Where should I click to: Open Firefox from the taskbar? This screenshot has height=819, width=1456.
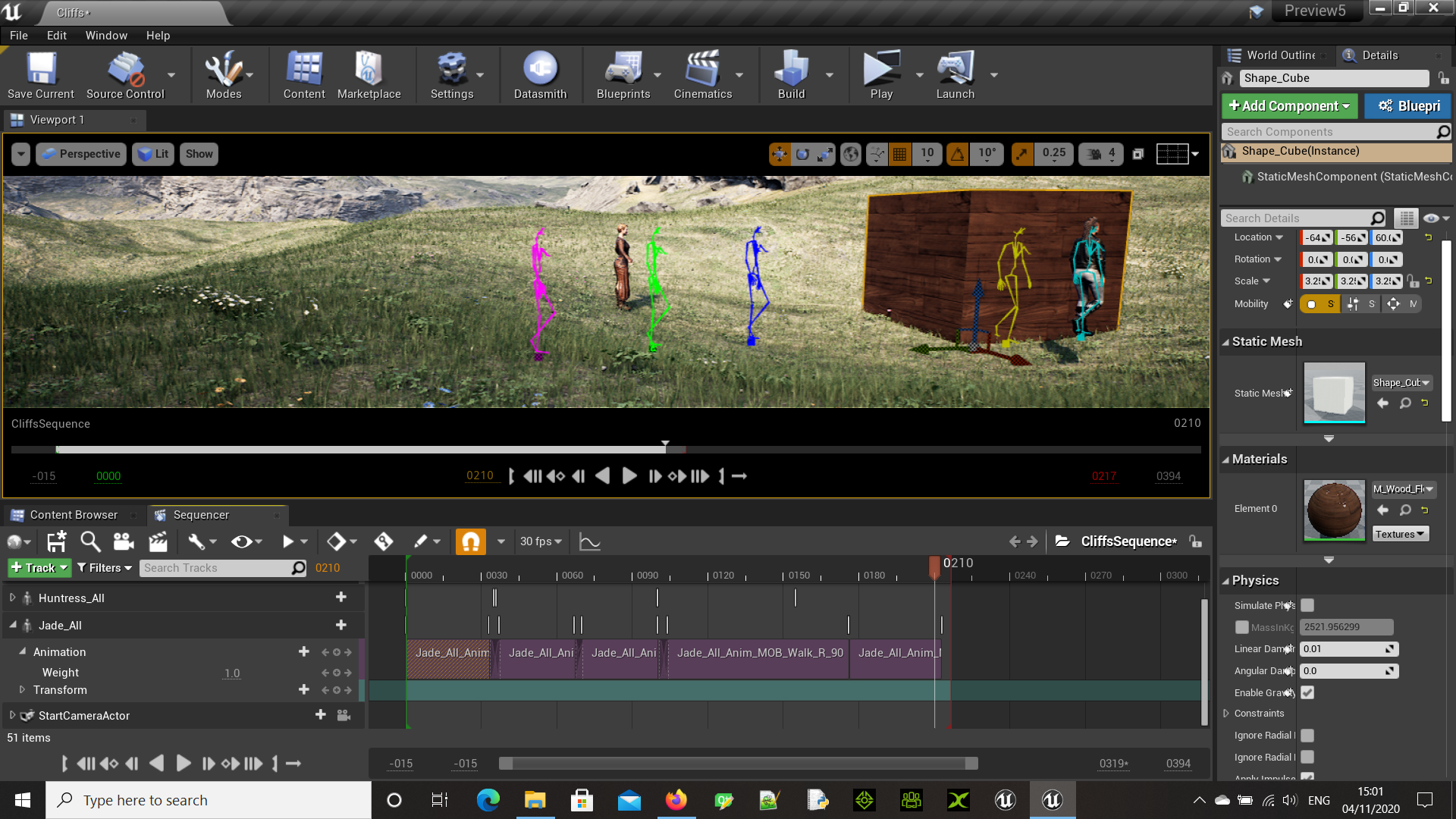[676, 800]
